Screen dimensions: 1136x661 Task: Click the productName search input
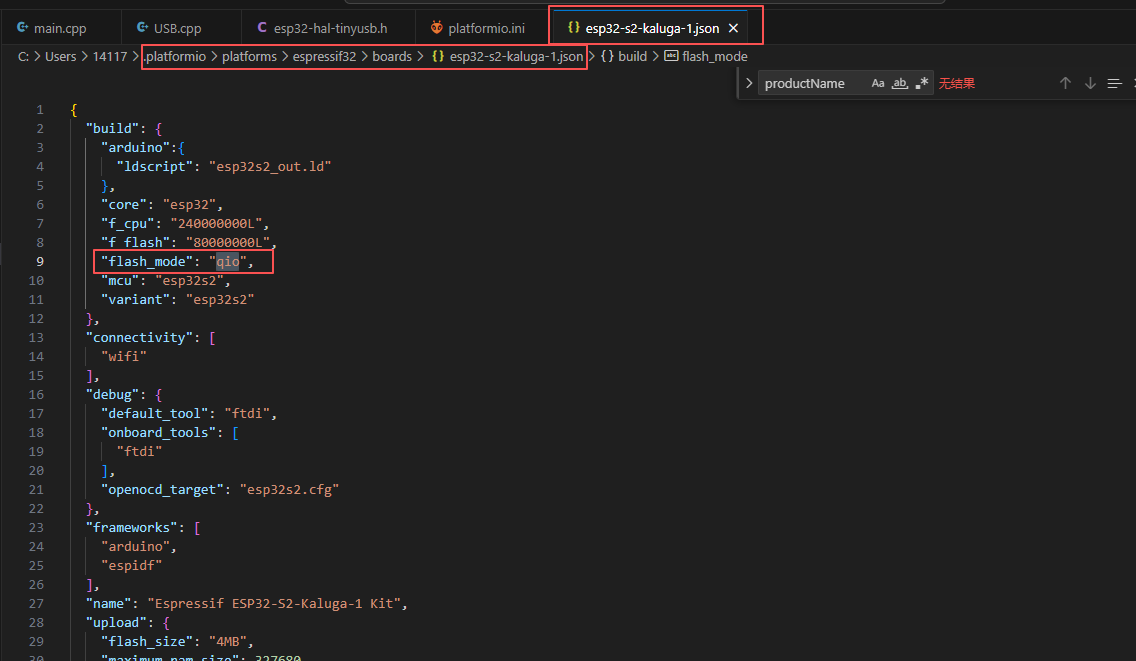point(813,83)
